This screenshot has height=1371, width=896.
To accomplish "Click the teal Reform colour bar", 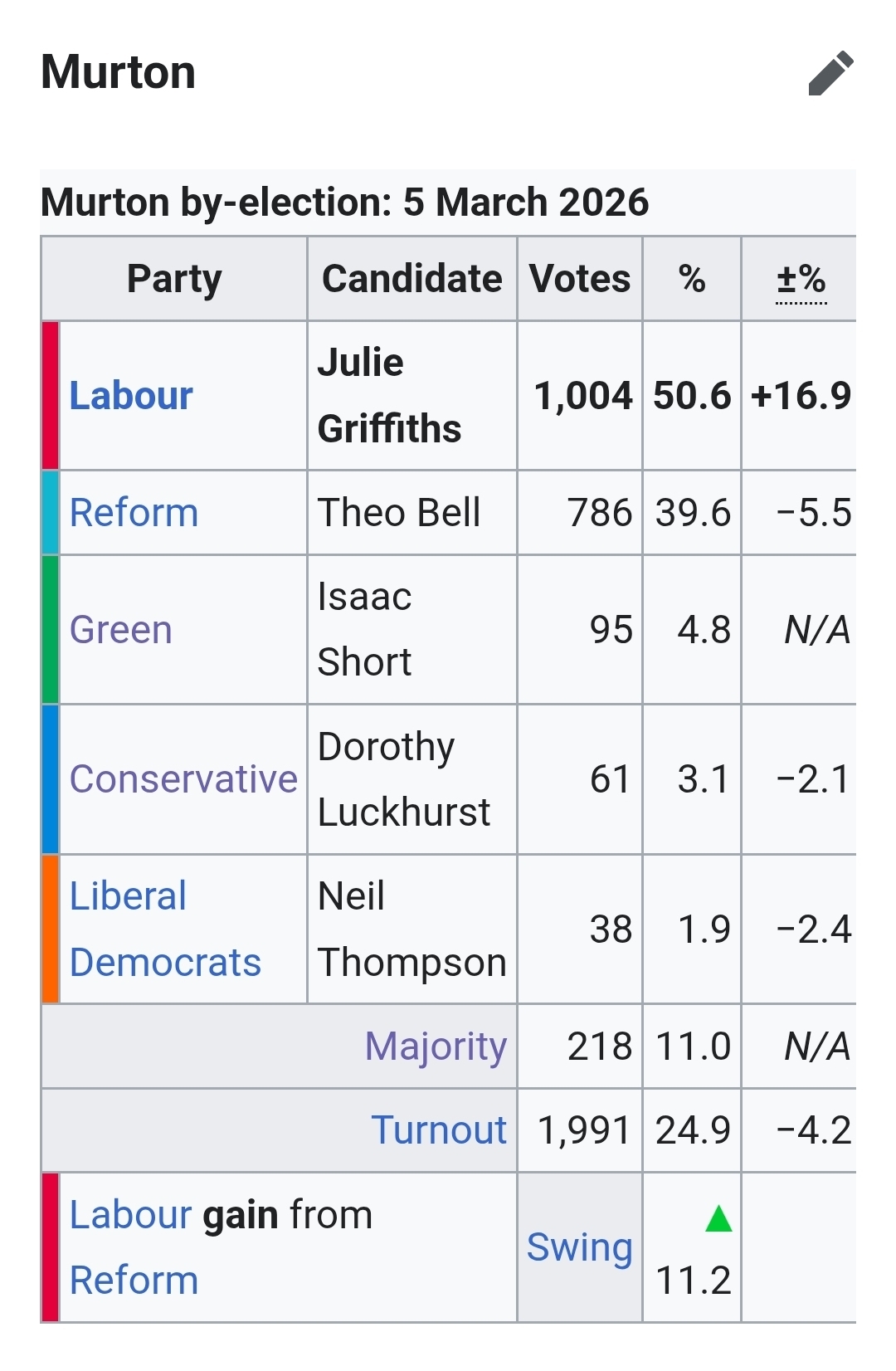I will (x=51, y=513).
